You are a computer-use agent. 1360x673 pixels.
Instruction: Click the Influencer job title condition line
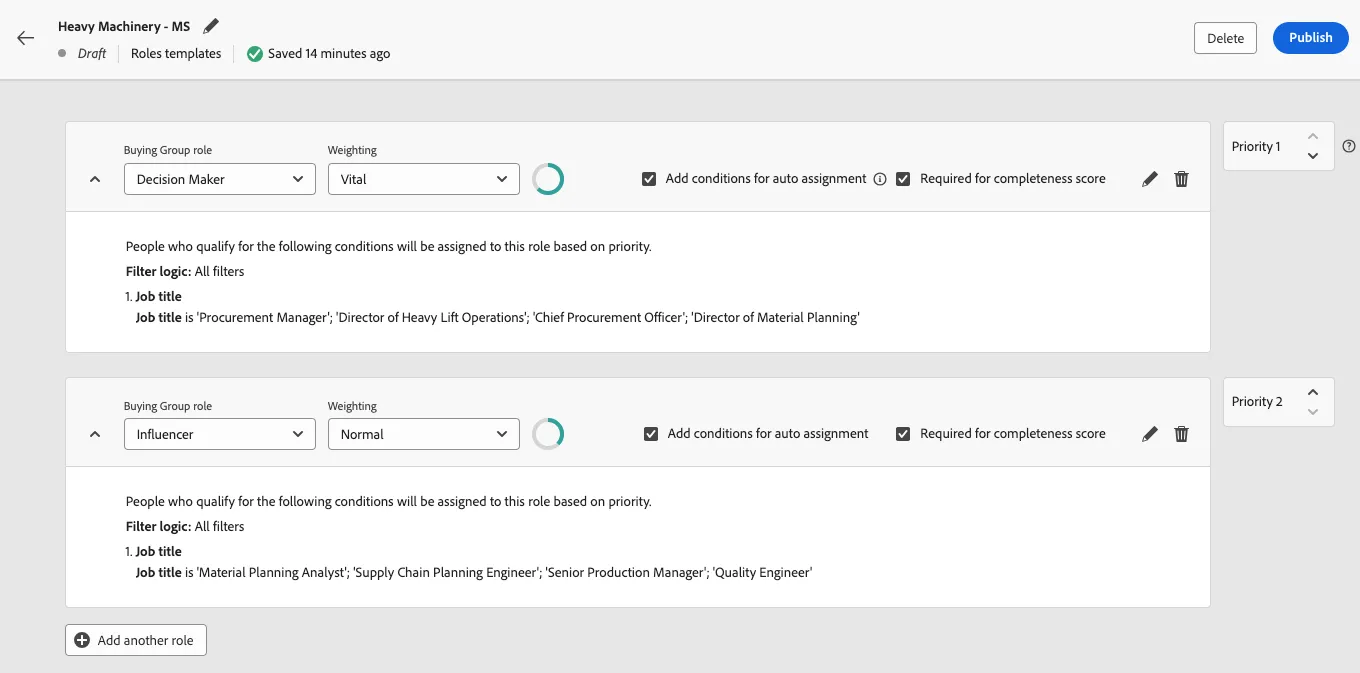click(474, 572)
